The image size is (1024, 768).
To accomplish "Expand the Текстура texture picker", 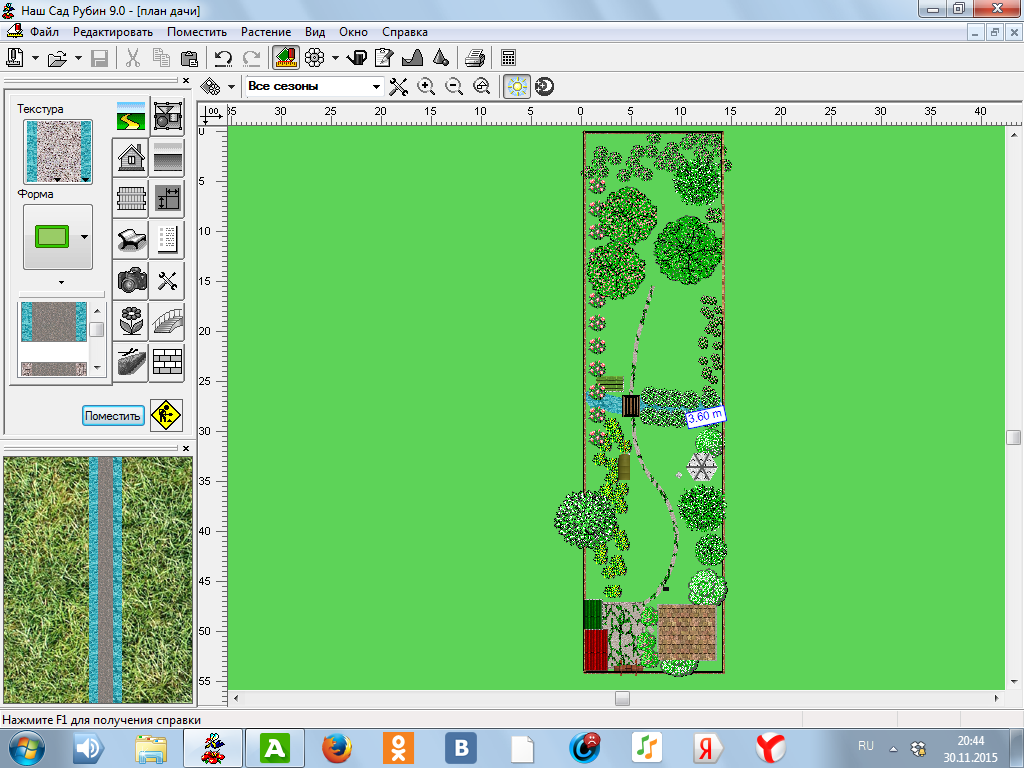I will (58, 151).
